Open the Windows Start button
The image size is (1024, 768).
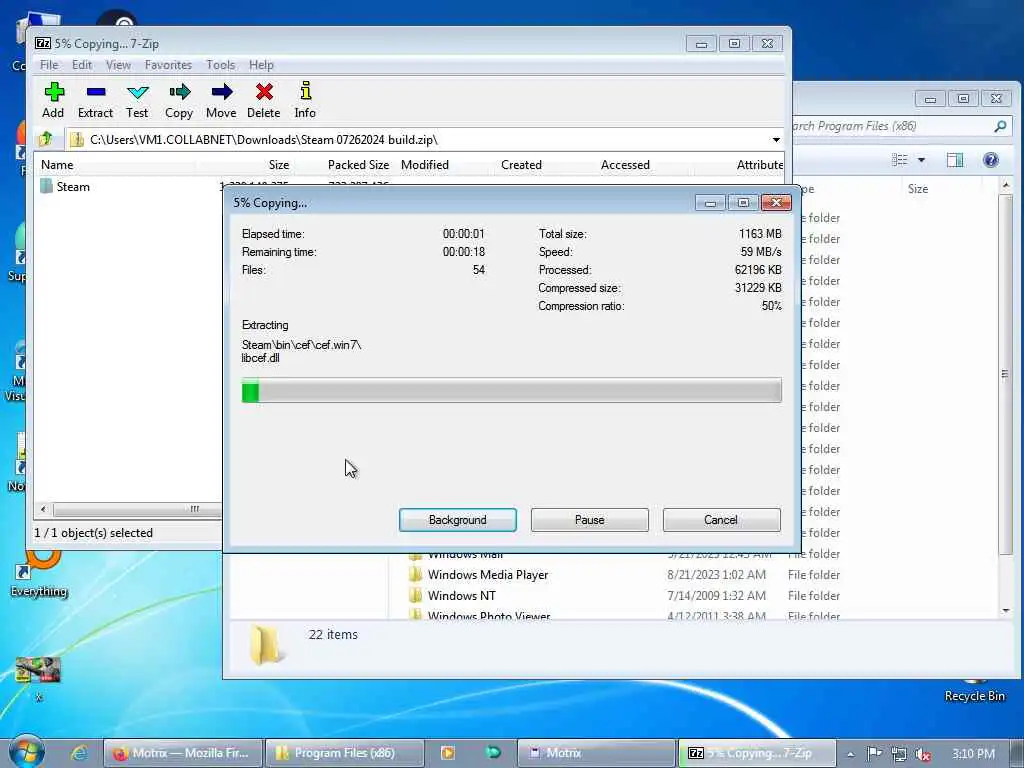(26, 752)
